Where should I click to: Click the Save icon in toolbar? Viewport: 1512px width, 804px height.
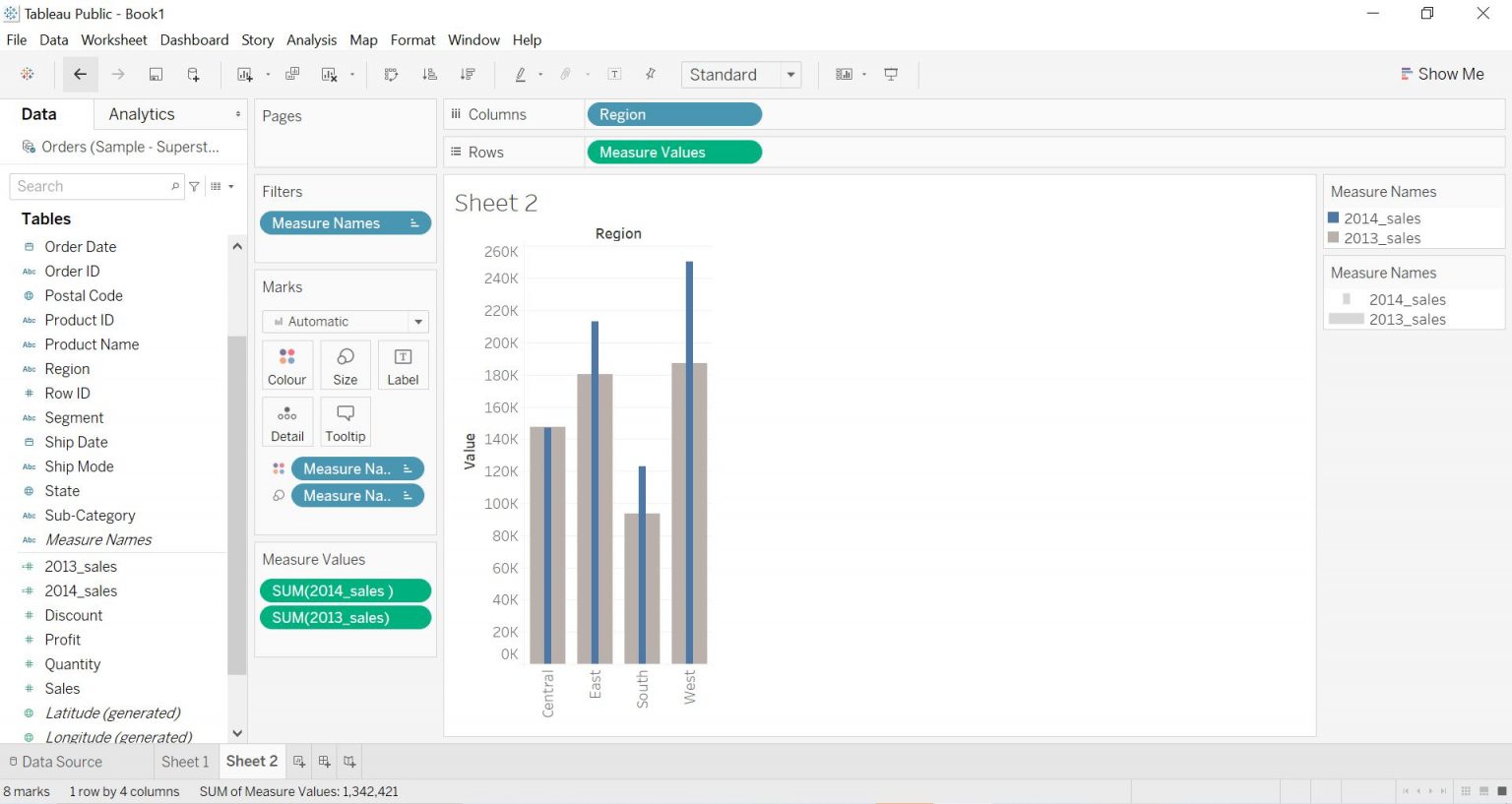pos(156,74)
